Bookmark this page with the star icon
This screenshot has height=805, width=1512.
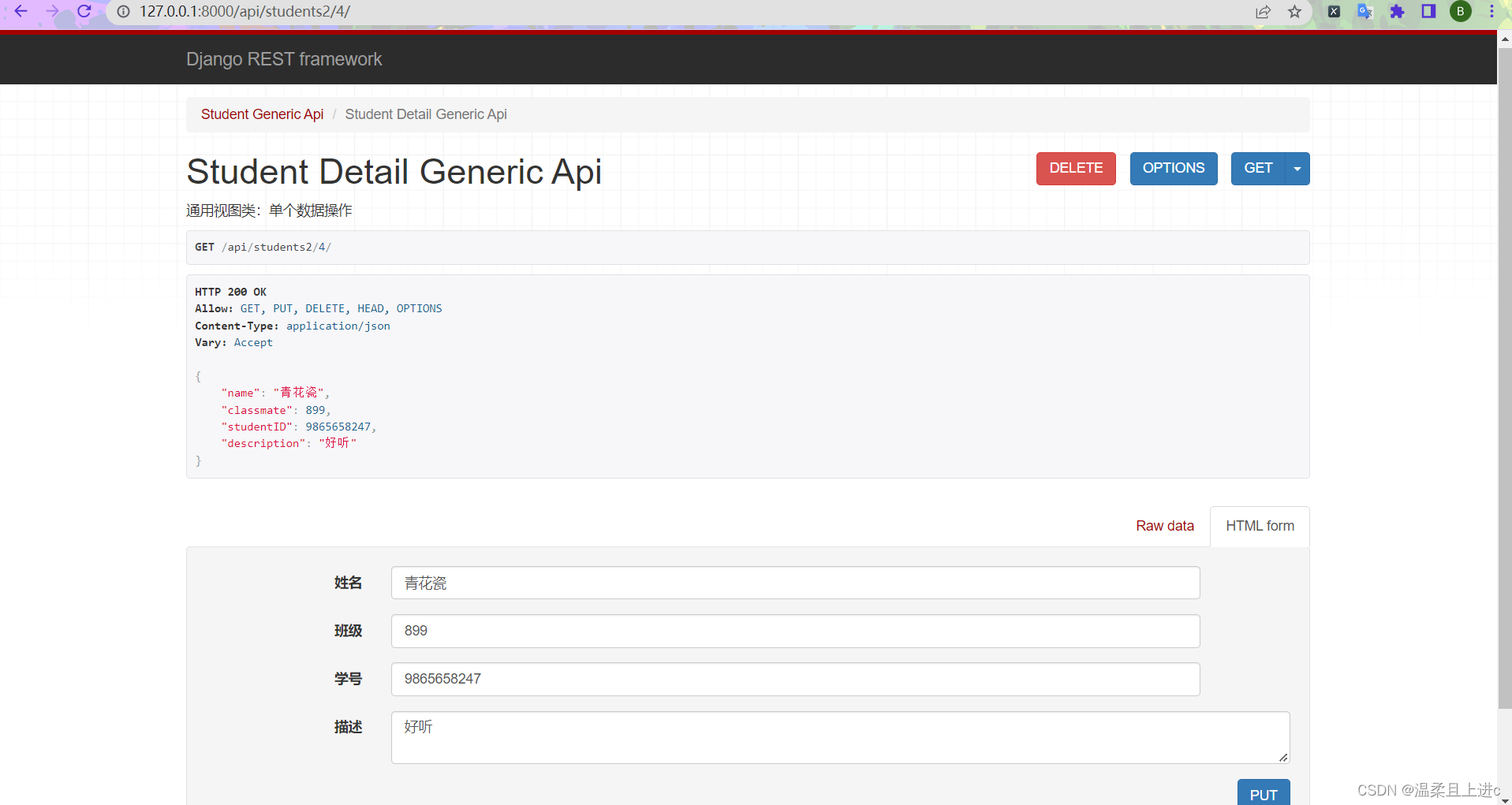[x=1294, y=12]
